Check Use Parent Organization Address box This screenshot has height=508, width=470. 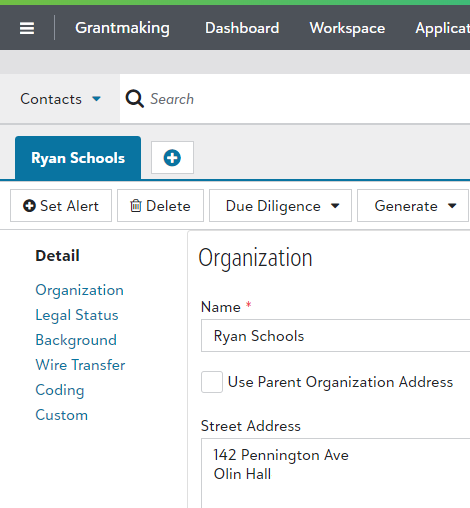[x=212, y=382]
